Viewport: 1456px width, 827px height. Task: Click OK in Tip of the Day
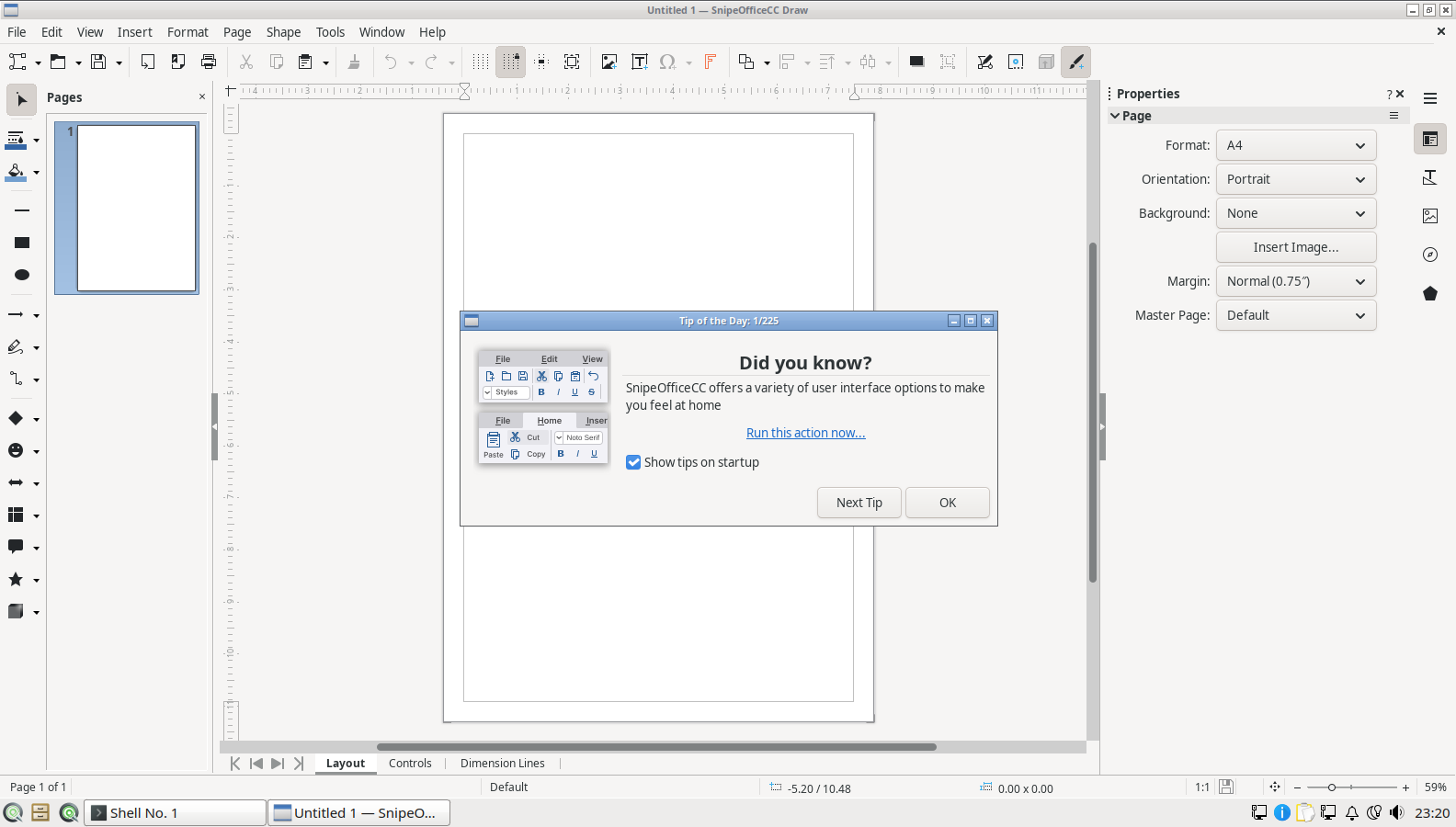pos(948,503)
